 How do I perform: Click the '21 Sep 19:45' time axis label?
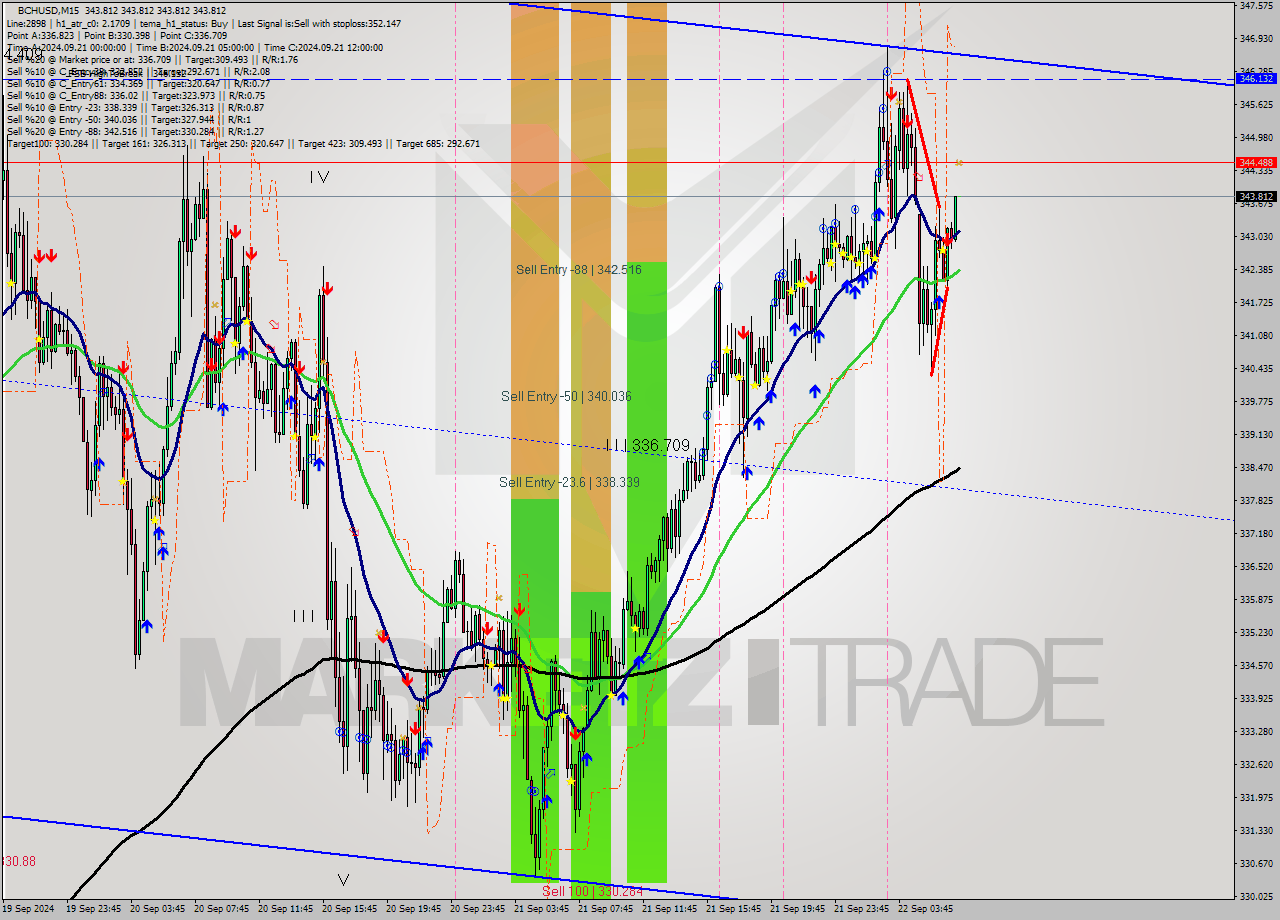[x=797, y=909]
